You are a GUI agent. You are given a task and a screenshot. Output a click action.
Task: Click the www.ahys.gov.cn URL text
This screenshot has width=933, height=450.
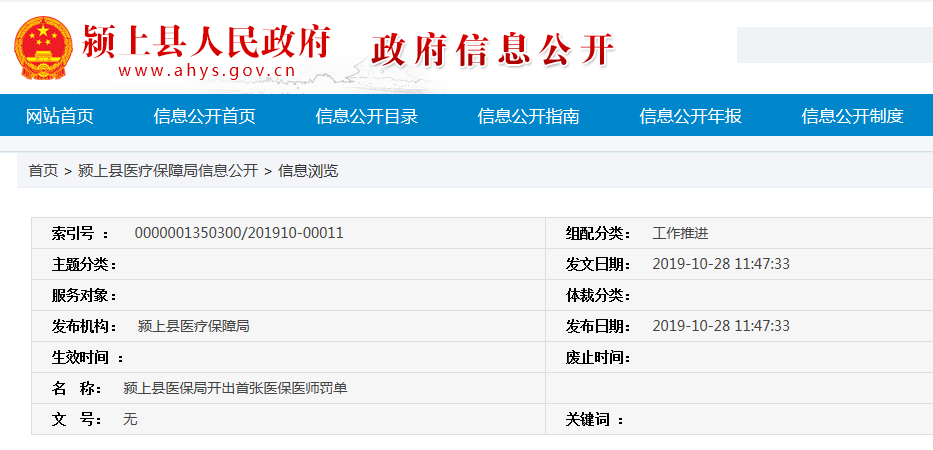[x=206, y=71]
